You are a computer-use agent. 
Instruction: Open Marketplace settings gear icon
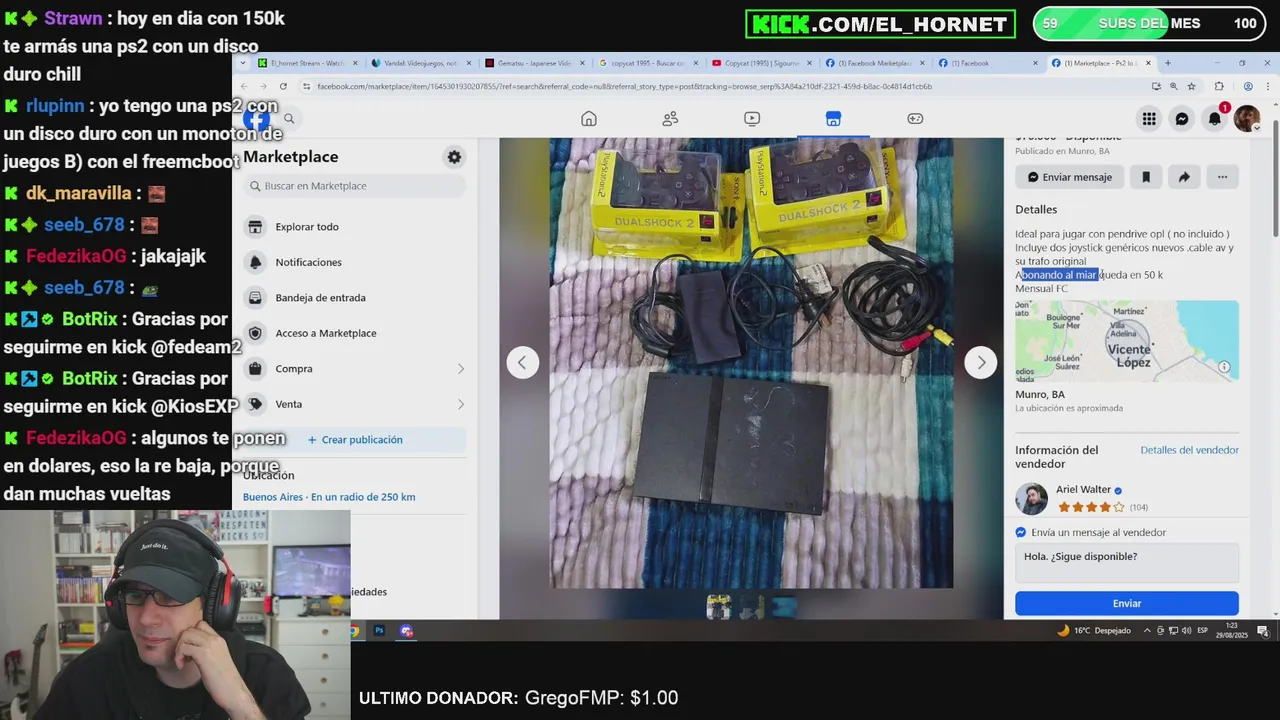(454, 157)
